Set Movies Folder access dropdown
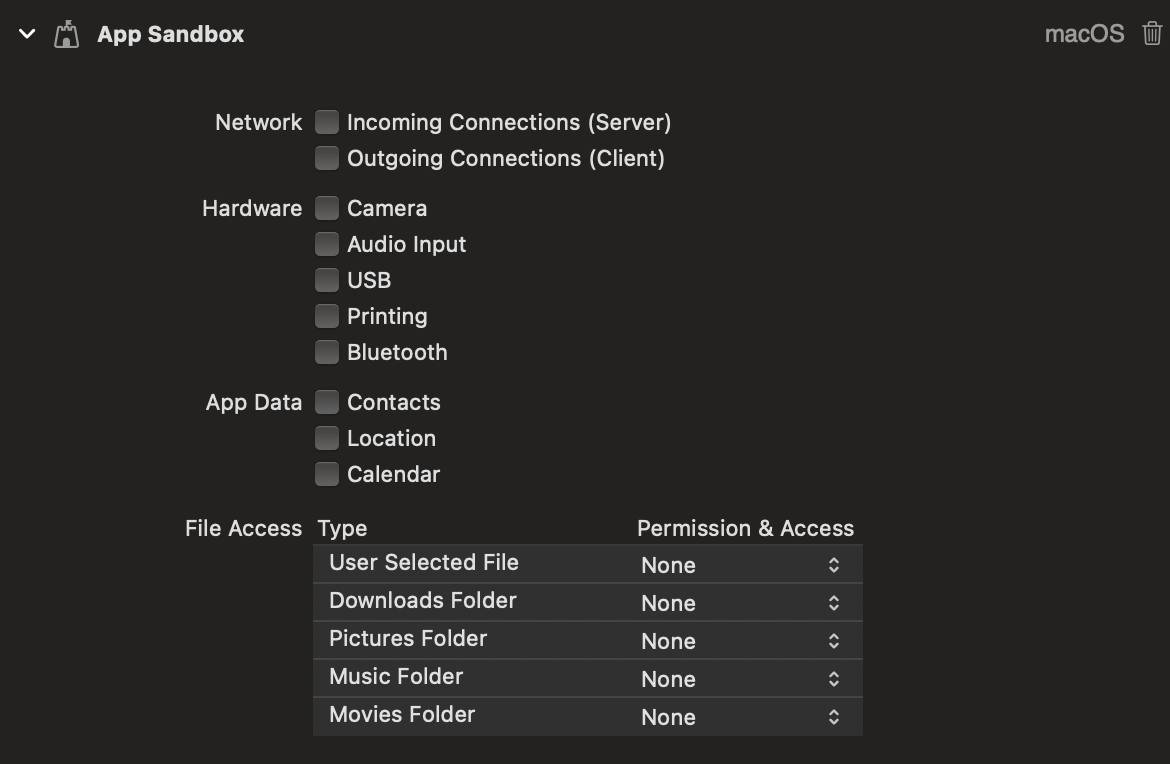Image resolution: width=1170 pixels, height=764 pixels. [742, 717]
